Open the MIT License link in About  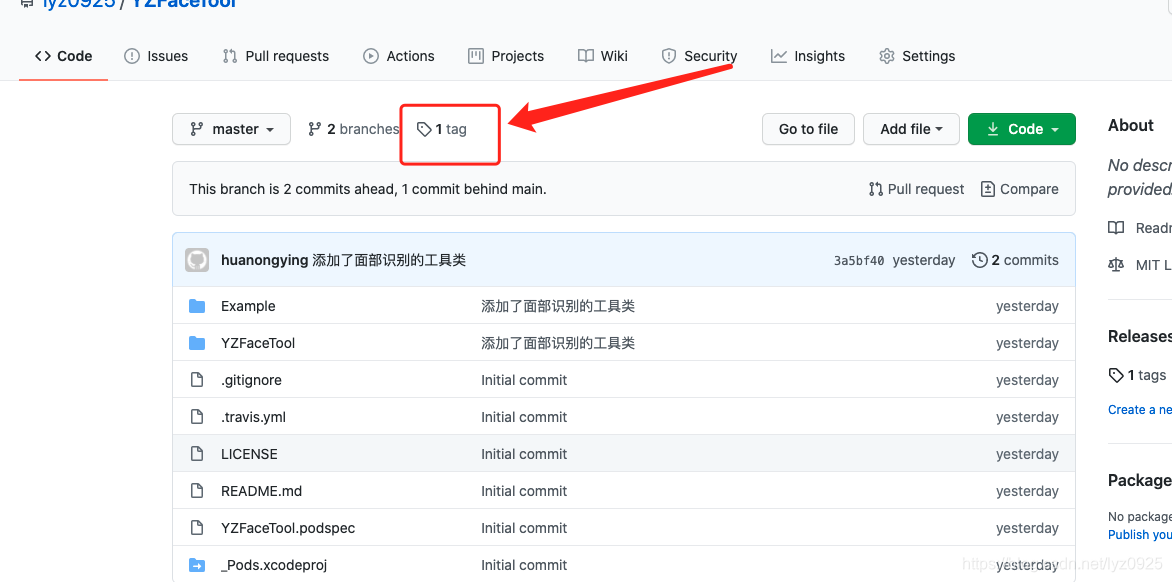(x=1140, y=264)
